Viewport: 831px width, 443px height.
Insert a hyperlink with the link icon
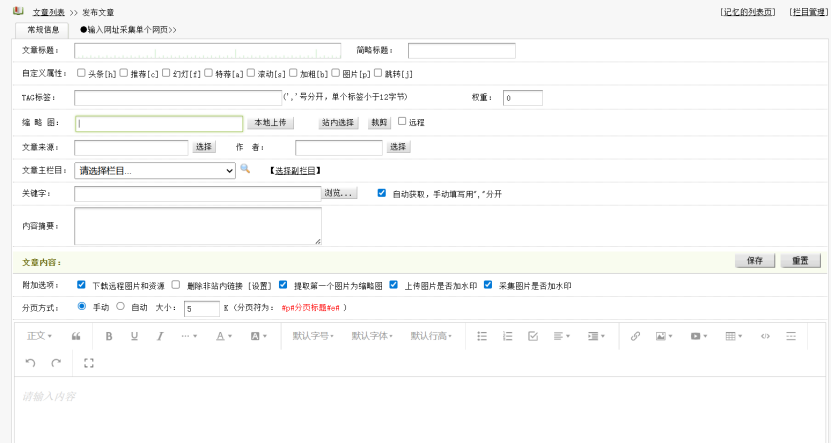pos(635,336)
